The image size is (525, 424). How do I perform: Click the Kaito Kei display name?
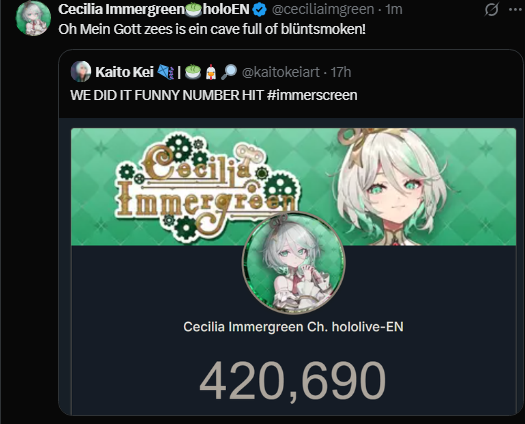click(x=124, y=72)
